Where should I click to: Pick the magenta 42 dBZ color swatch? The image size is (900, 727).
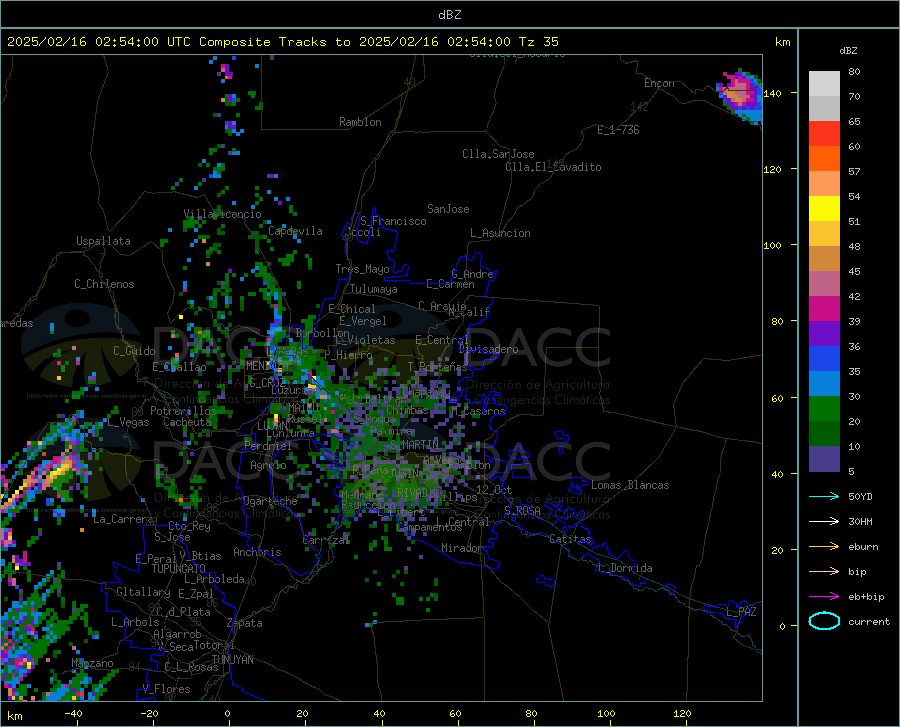click(x=824, y=309)
